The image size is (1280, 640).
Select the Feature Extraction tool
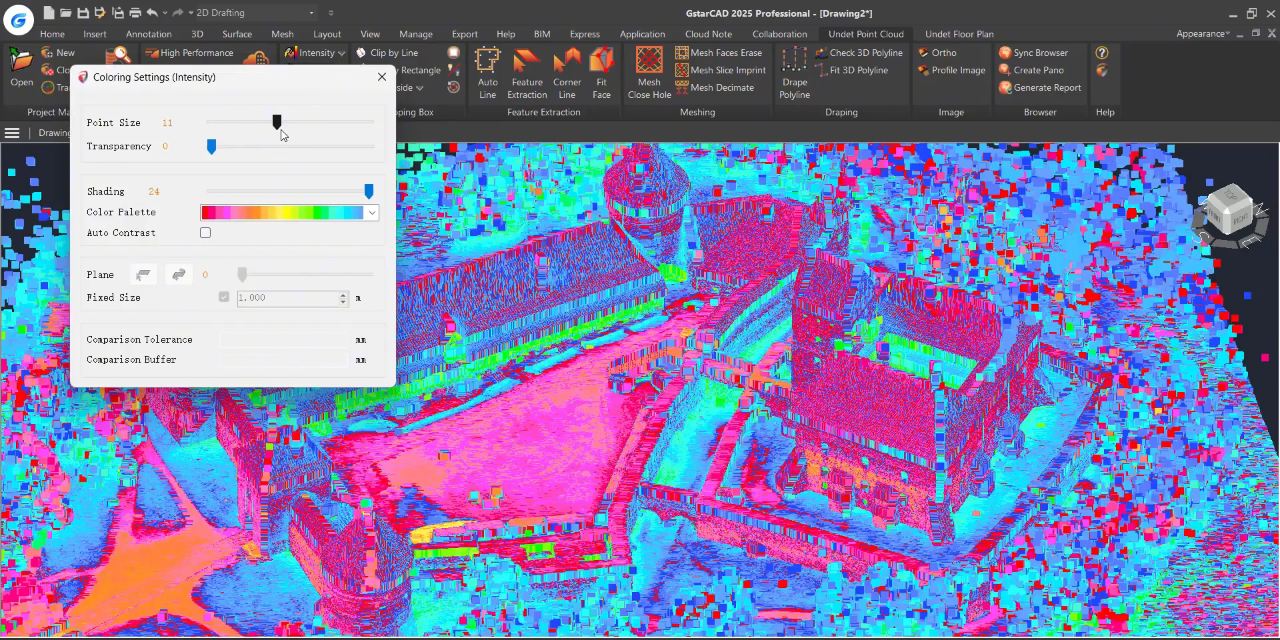[527, 73]
